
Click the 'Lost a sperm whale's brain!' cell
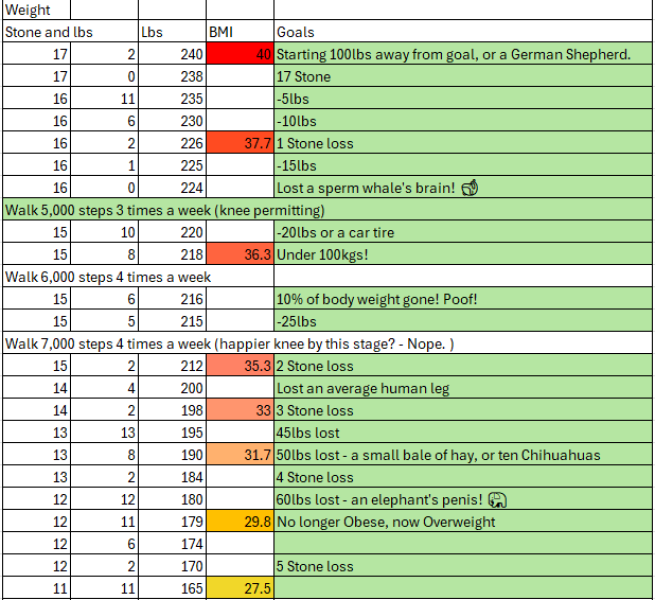coord(463,188)
